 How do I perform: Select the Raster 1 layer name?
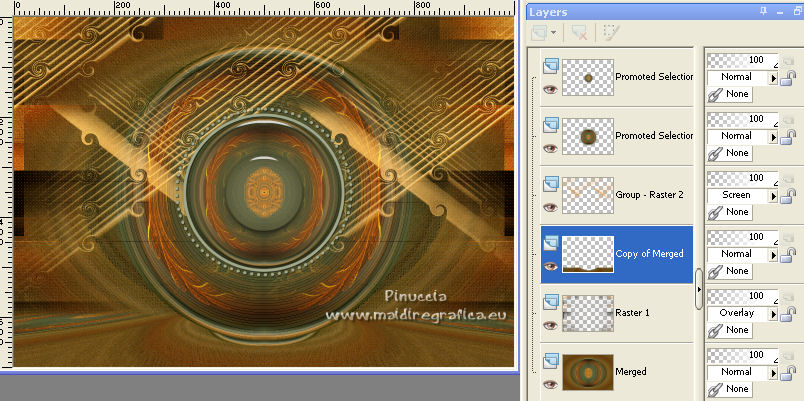pyautogui.click(x=632, y=313)
